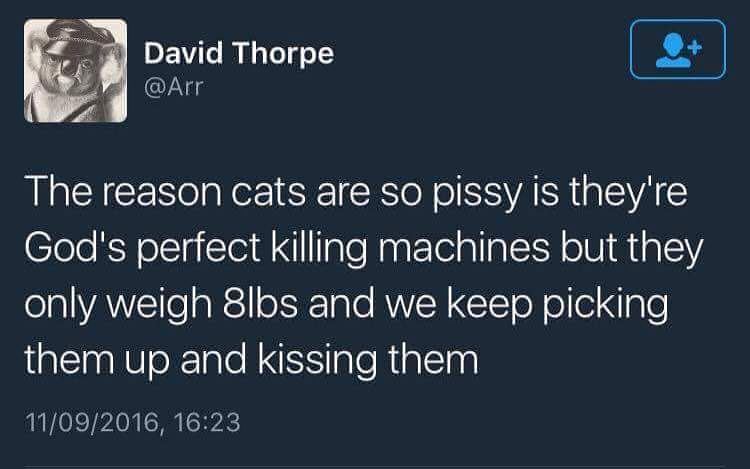750x469 pixels.
Task: Open the @Arr handle
Action: pos(174,87)
